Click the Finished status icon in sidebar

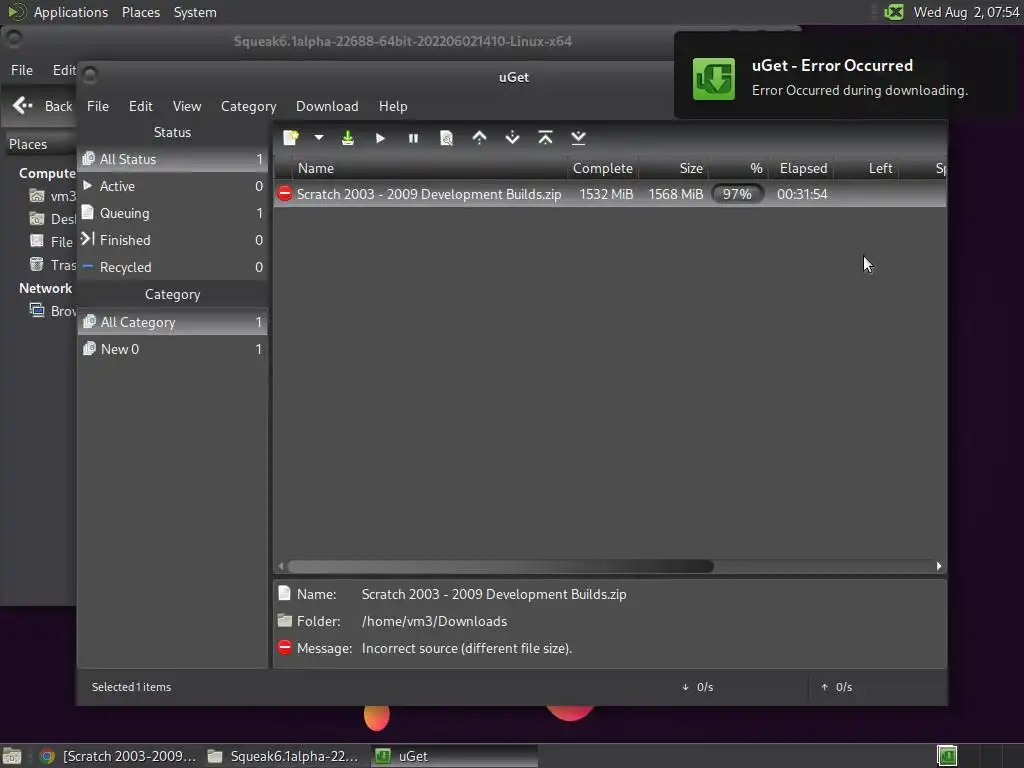[x=88, y=239]
